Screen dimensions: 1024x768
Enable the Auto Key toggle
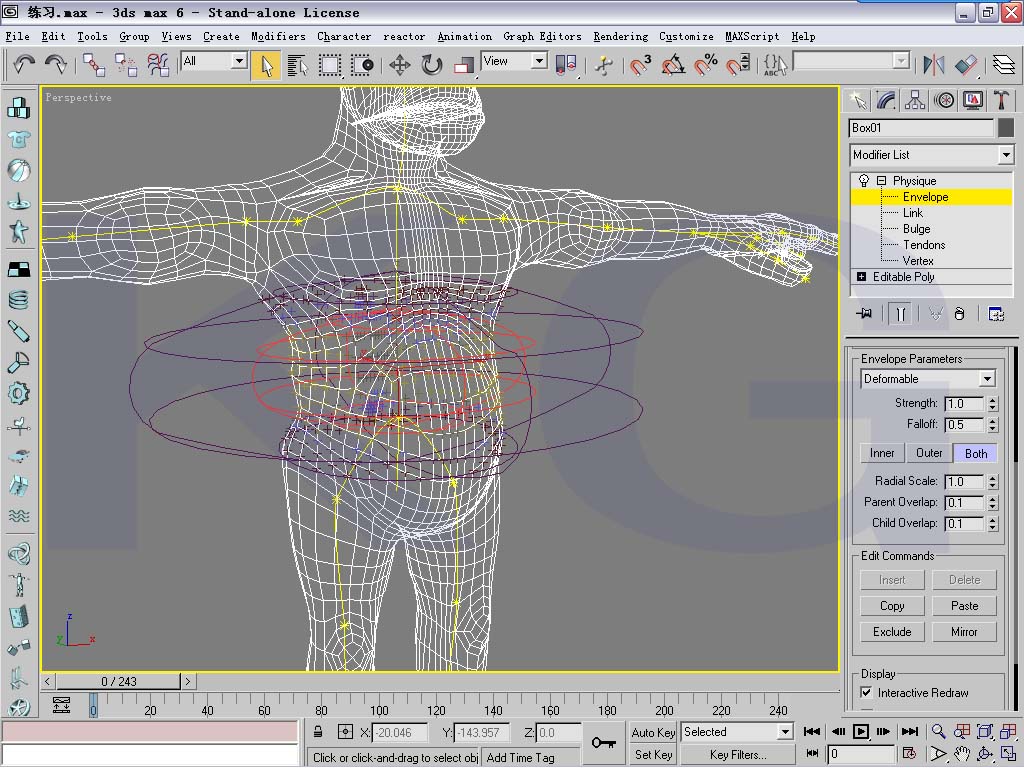(653, 732)
